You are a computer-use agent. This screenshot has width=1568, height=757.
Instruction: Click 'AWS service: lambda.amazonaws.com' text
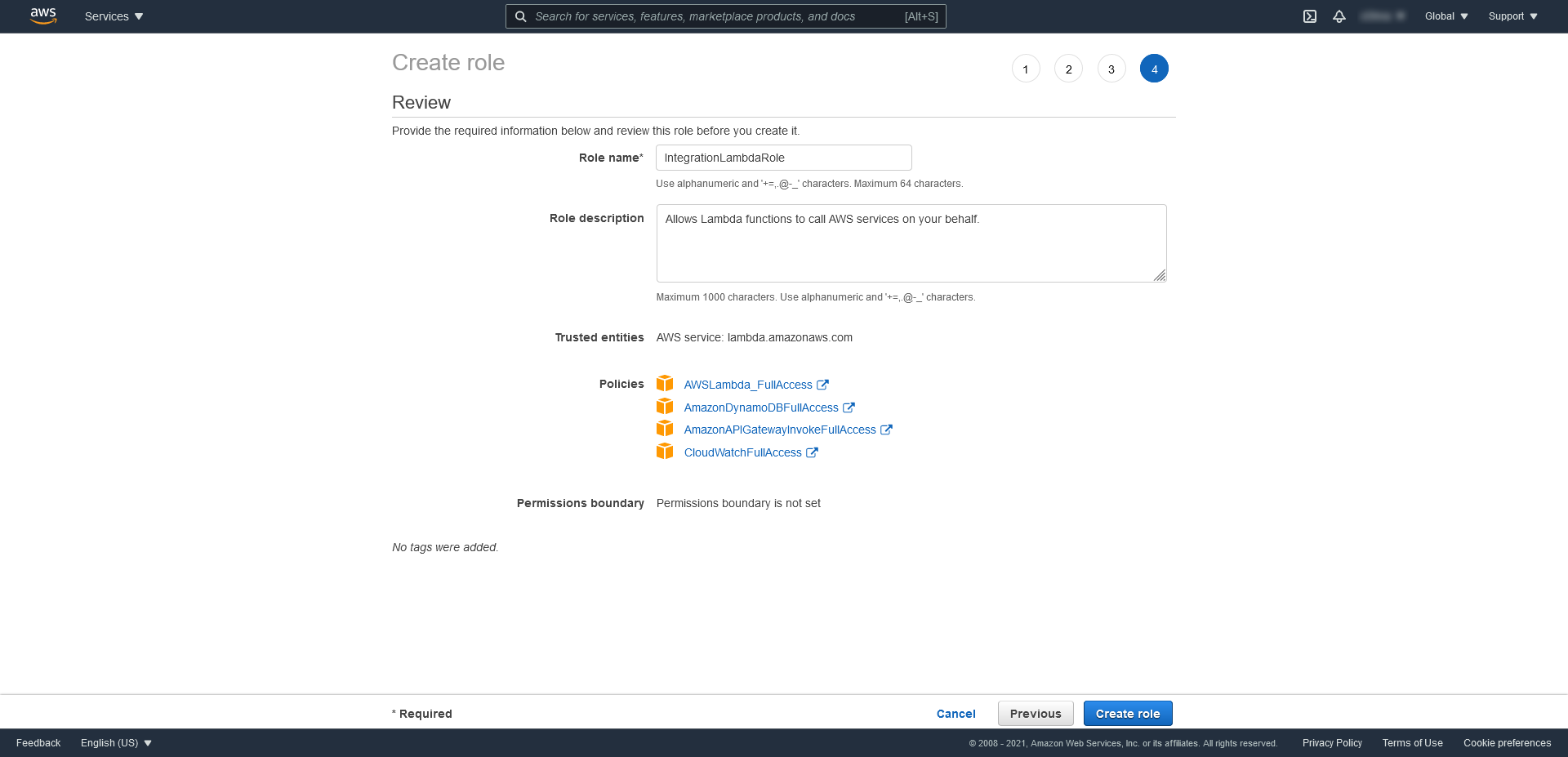(x=754, y=337)
